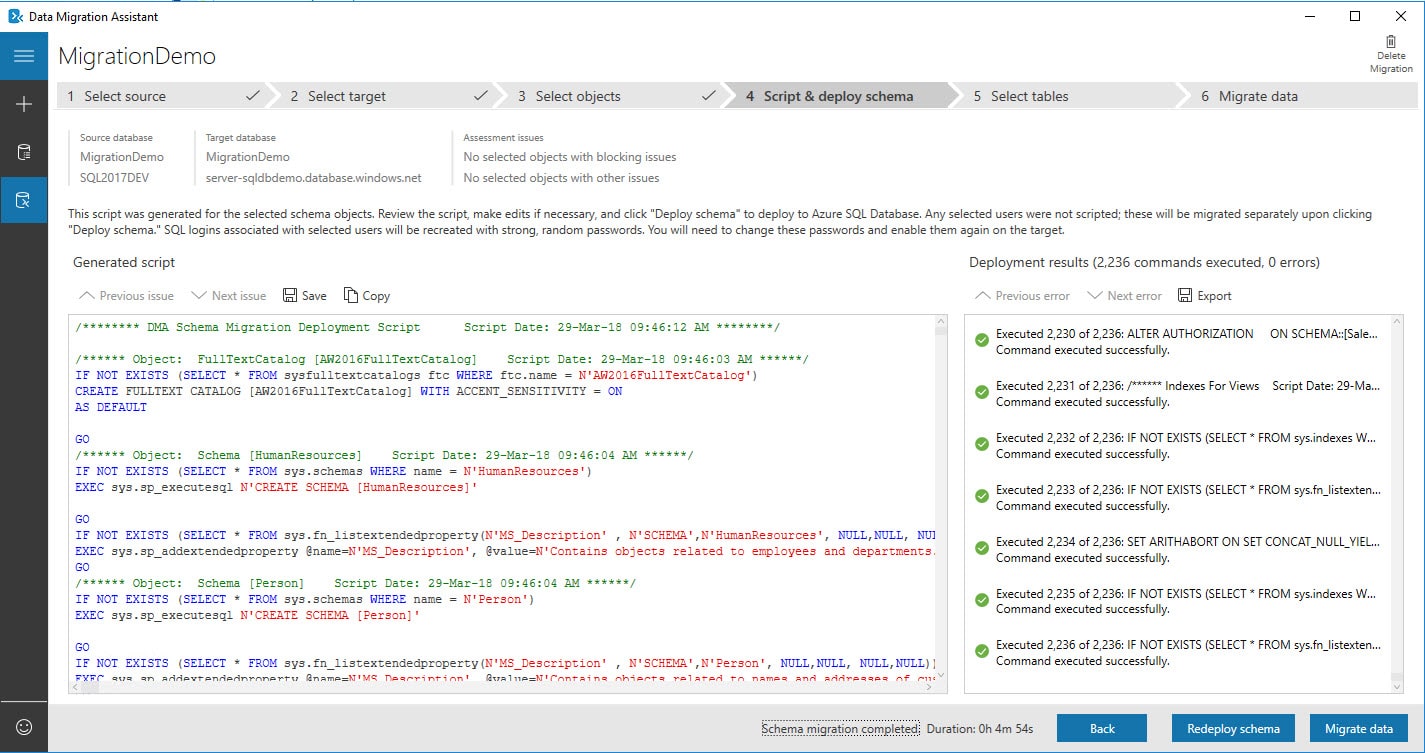This screenshot has width=1425, height=753.
Task: Click the deployment results vertical scrollbar
Action: point(1396,504)
